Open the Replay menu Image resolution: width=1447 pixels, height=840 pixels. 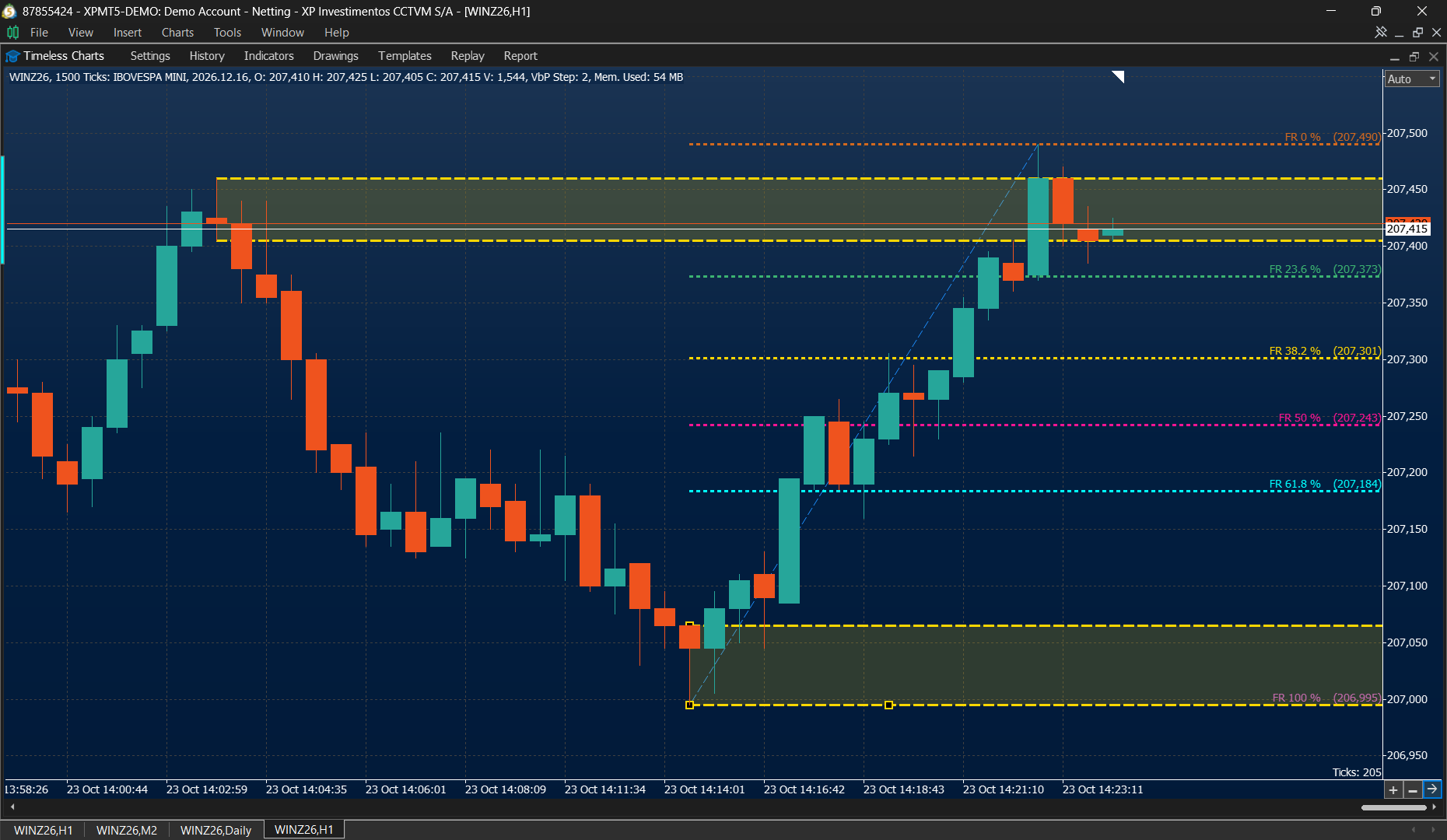click(x=468, y=56)
